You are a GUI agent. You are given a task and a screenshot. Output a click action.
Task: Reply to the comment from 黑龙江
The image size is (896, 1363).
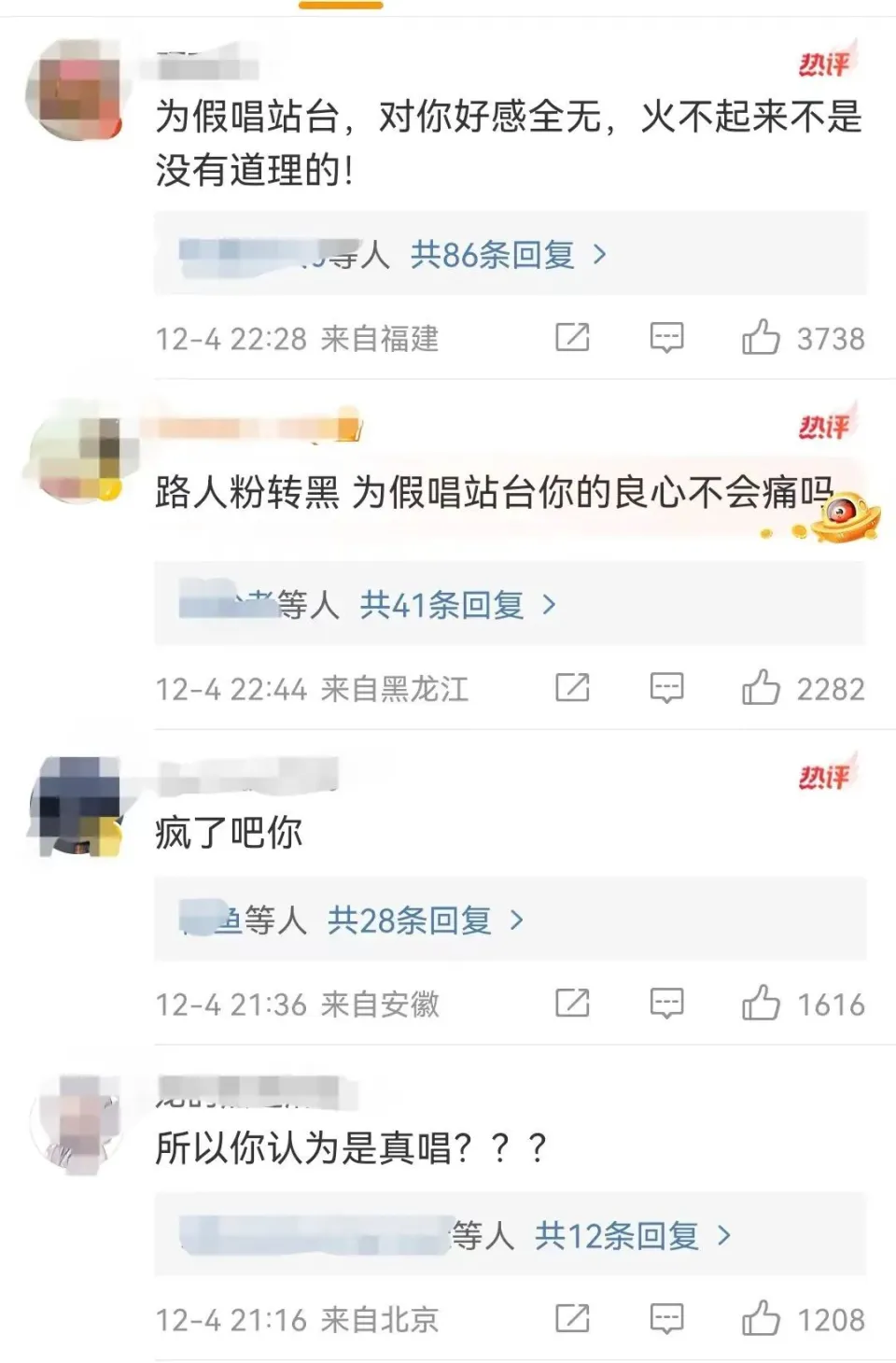tap(666, 689)
